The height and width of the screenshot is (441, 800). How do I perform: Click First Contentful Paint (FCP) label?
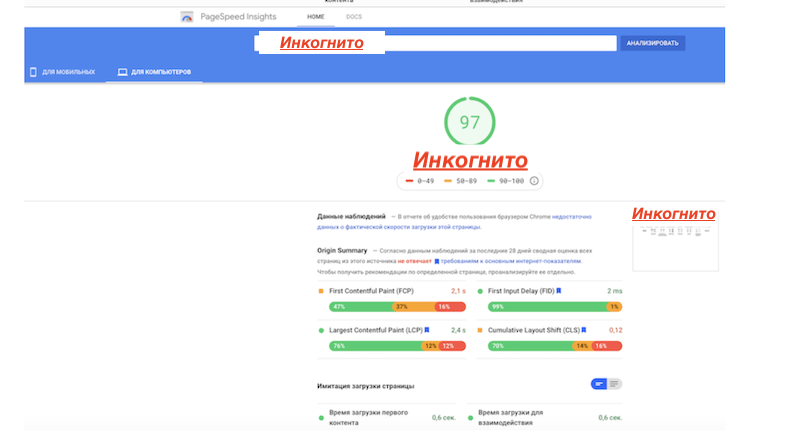371,291
